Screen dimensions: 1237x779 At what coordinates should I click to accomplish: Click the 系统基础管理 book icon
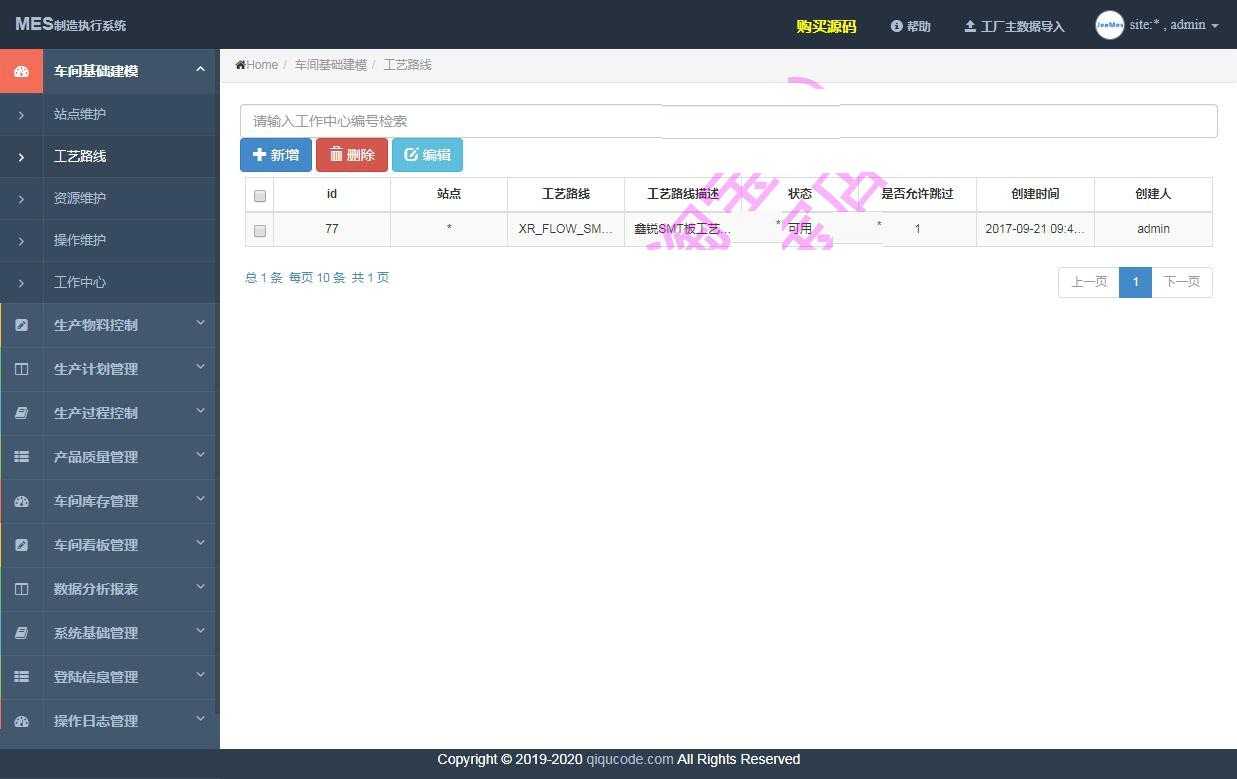pos(21,633)
